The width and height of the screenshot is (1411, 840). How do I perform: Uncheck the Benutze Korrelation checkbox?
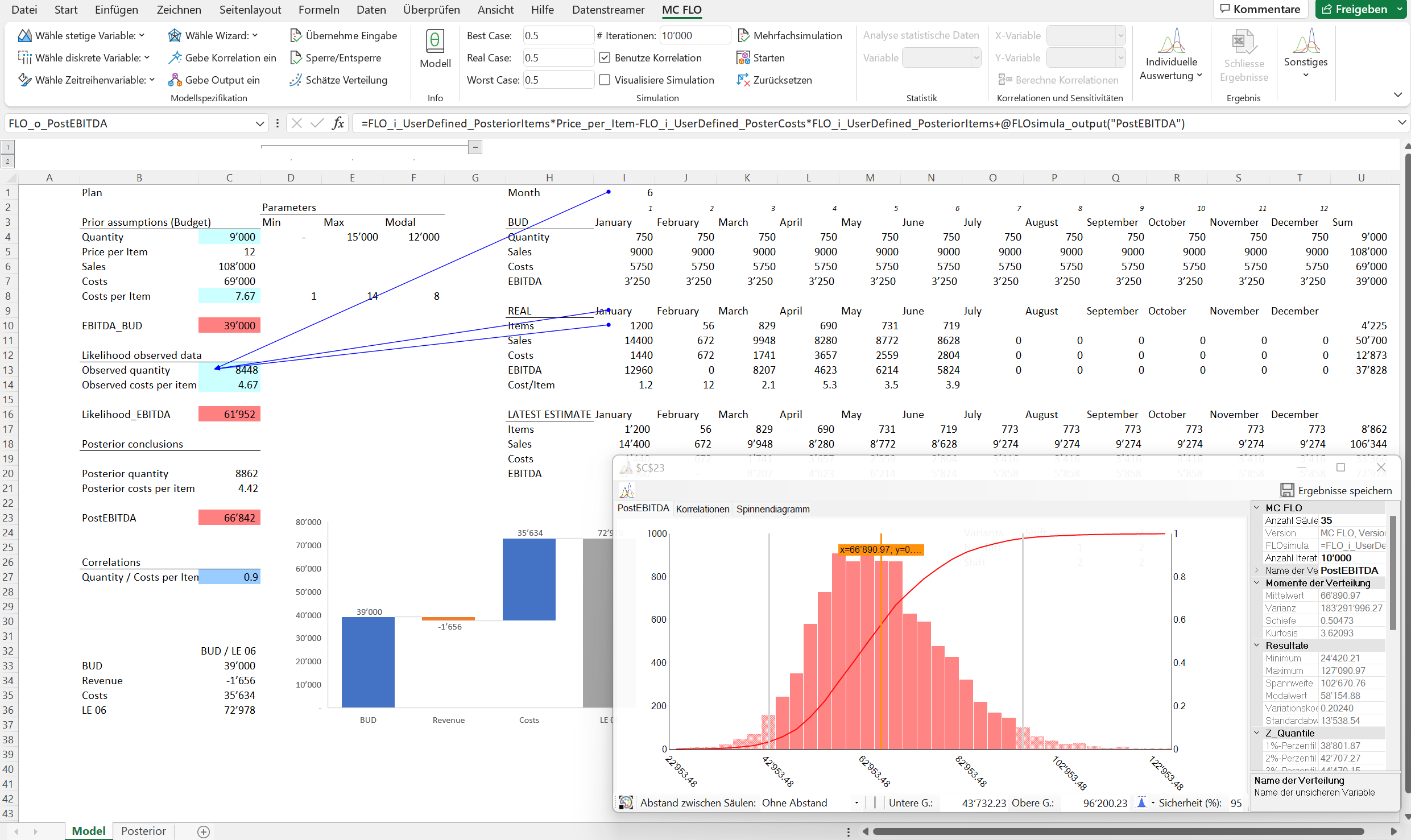tap(605, 57)
